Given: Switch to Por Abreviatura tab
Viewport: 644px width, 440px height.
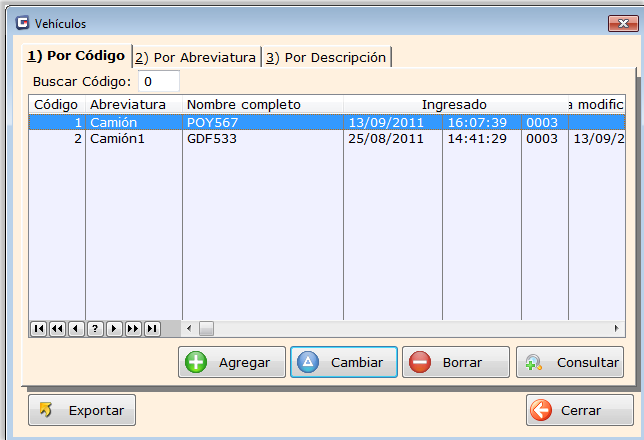Looking at the screenshot, I should click(196, 57).
